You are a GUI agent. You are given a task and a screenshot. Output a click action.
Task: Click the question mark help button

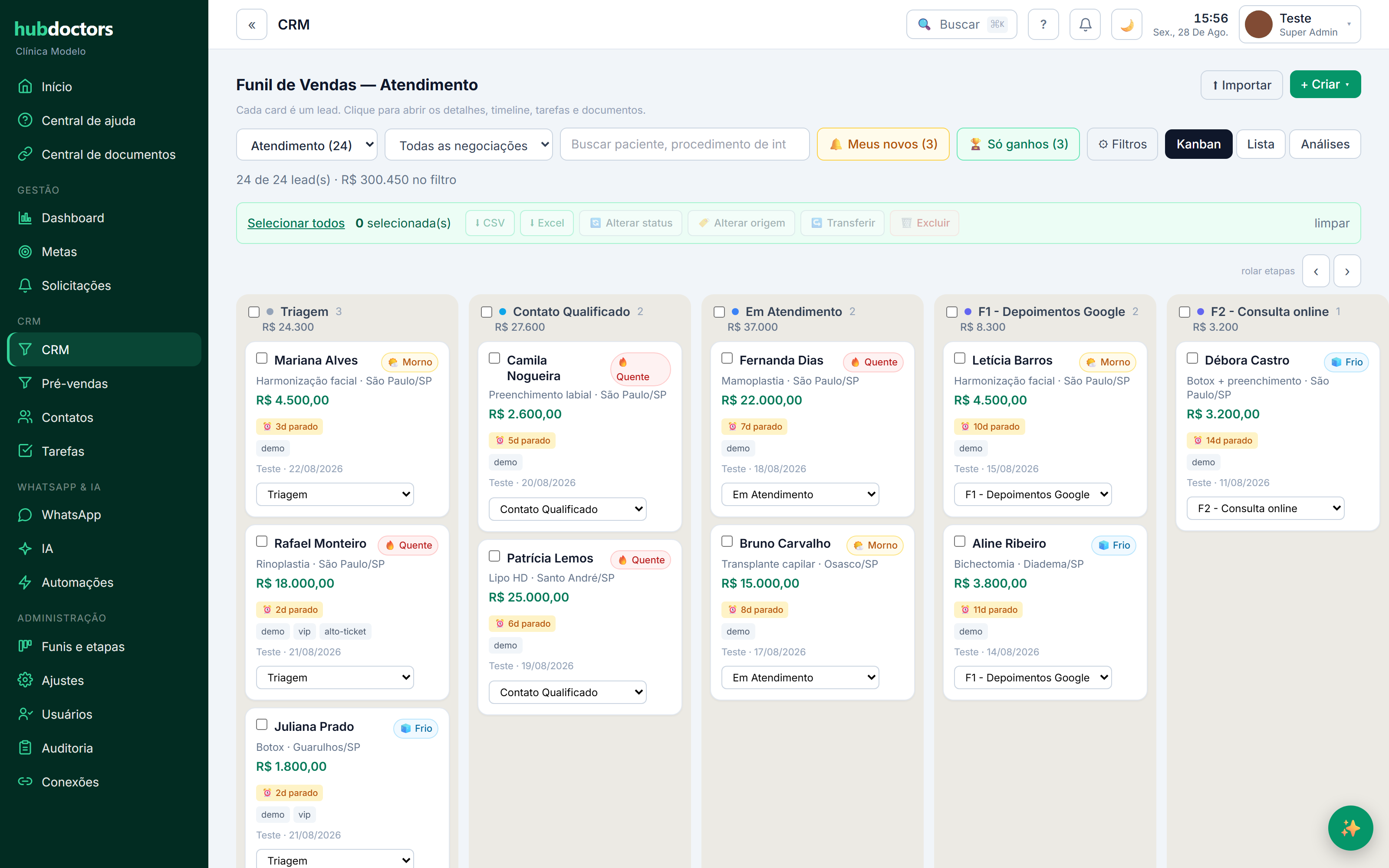coord(1043,25)
